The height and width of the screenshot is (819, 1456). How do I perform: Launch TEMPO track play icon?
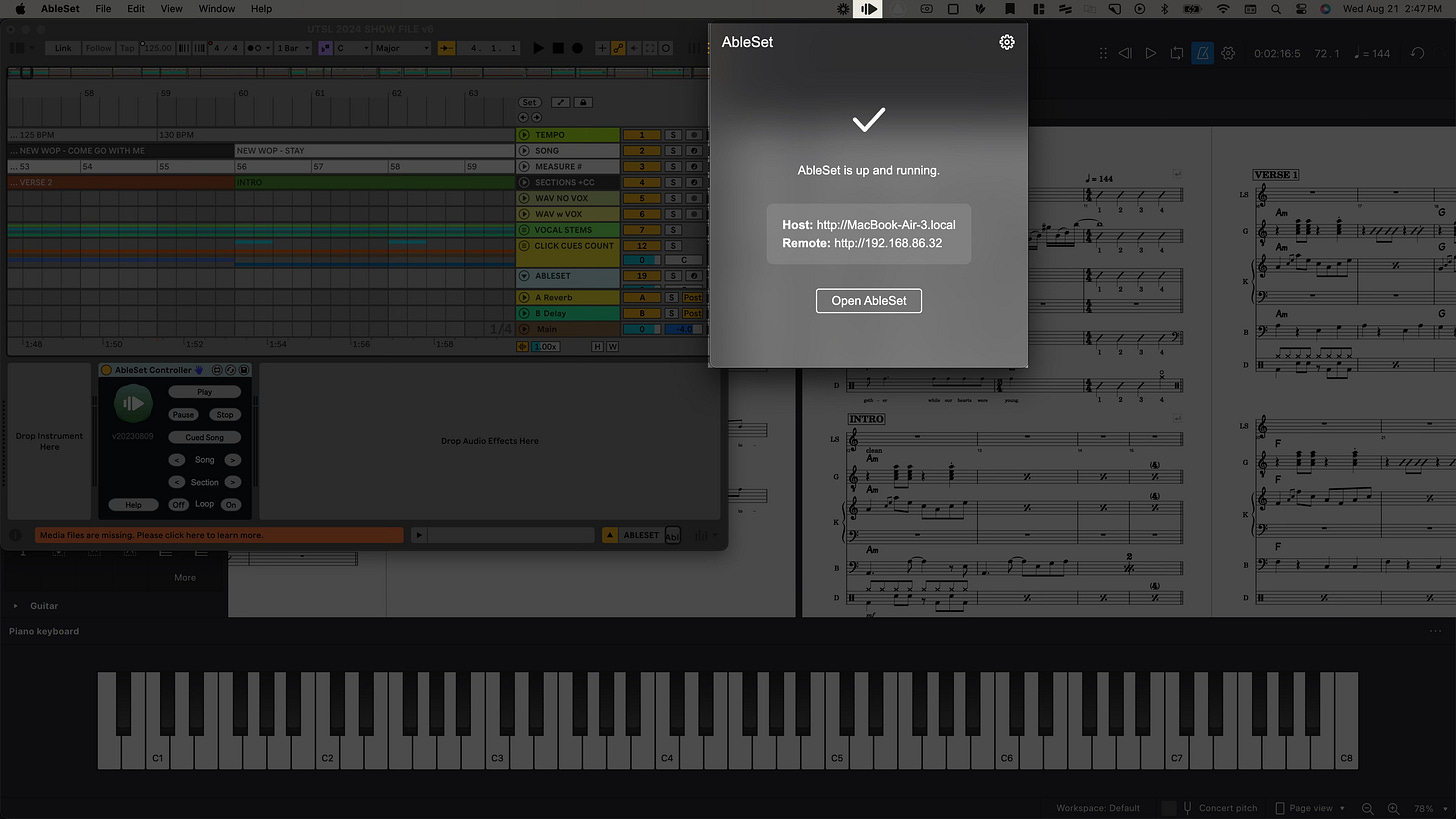[x=524, y=134]
